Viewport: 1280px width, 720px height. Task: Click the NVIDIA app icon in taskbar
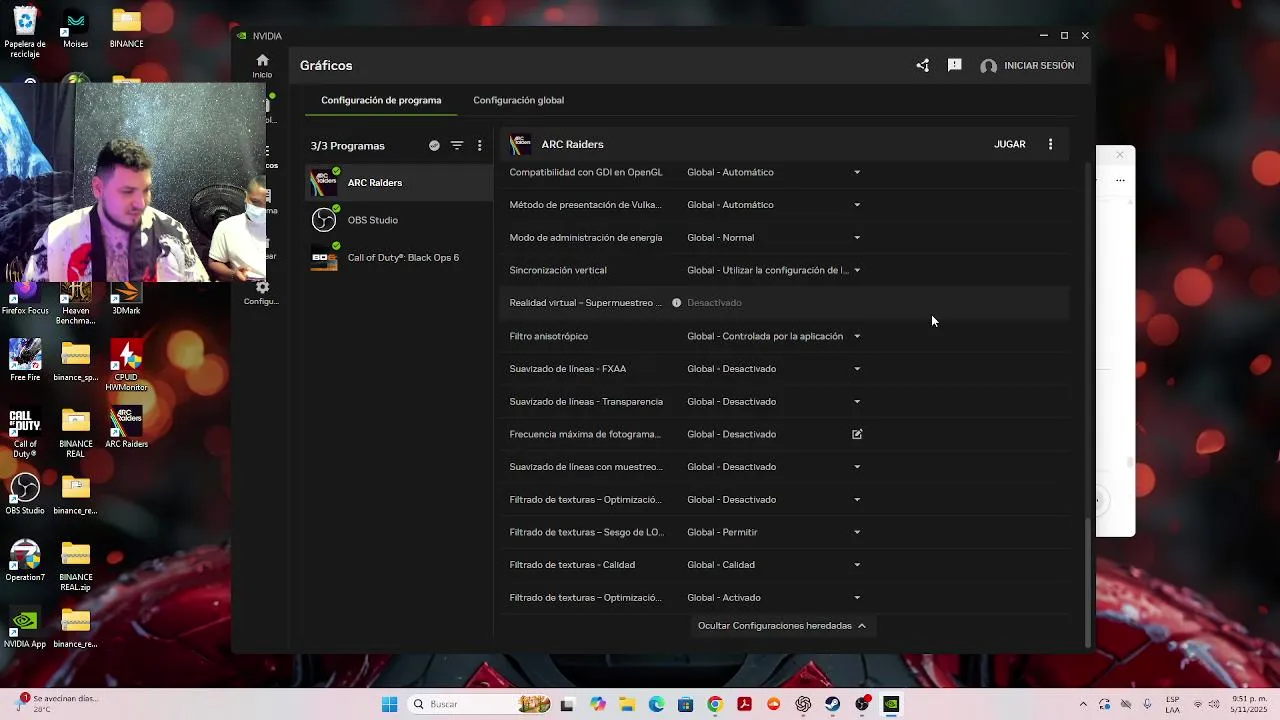(x=891, y=704)
